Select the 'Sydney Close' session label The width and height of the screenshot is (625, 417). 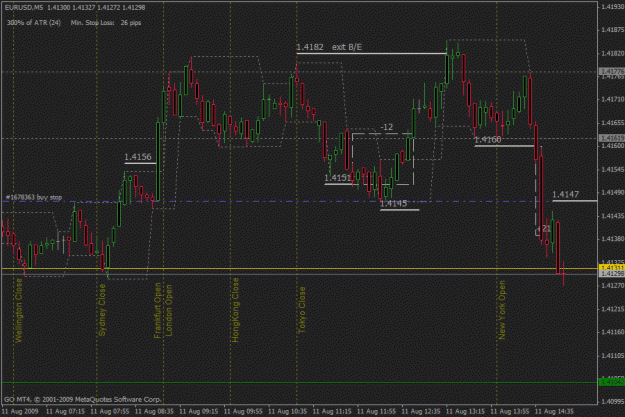[x=102, y=310]
